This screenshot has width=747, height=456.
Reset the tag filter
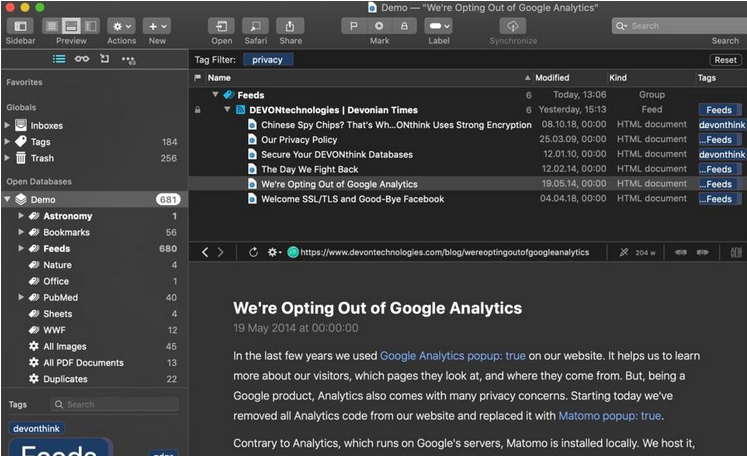[x=725, y=60]
